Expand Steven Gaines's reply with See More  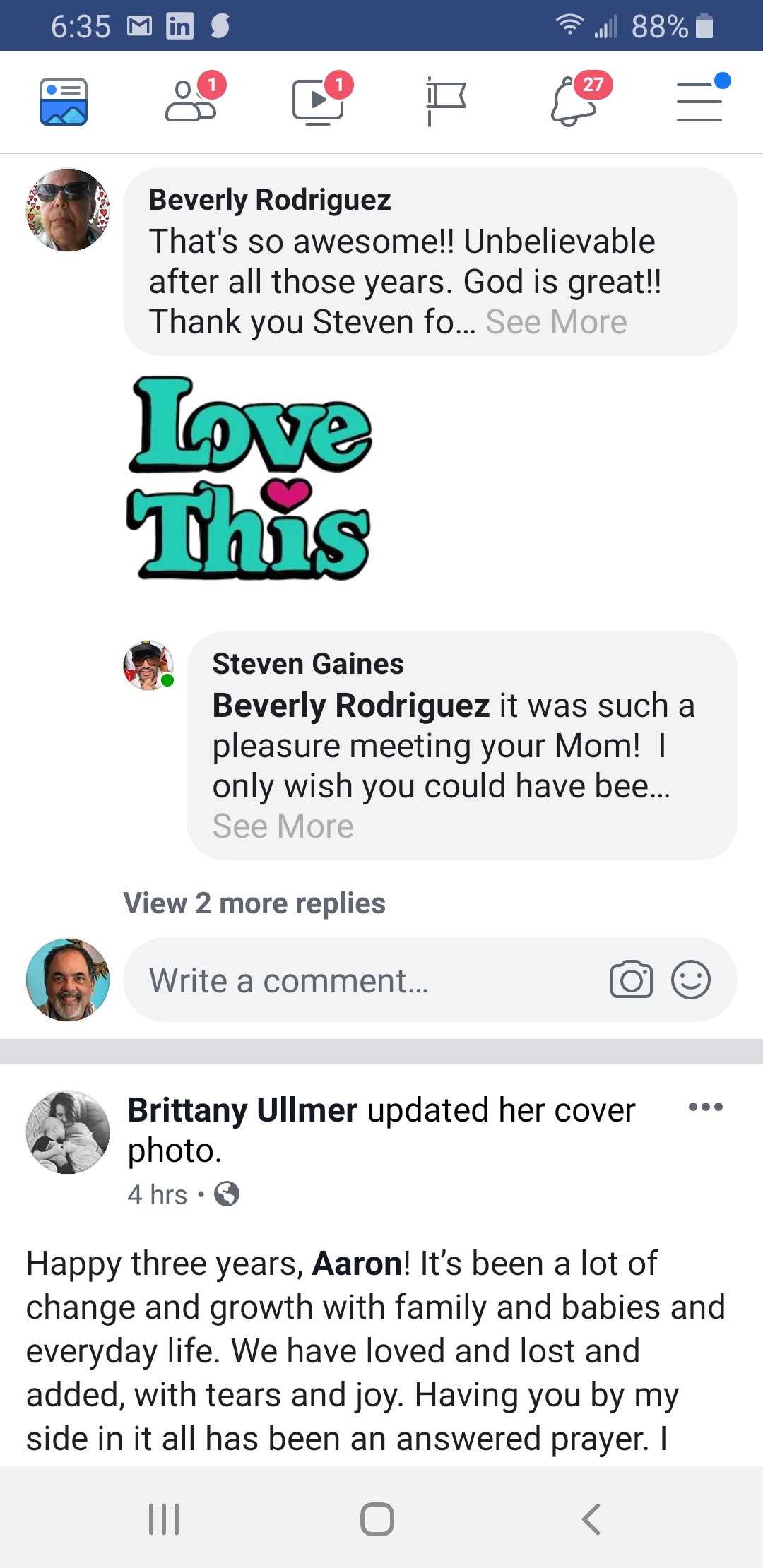click(x=283, y=826)
